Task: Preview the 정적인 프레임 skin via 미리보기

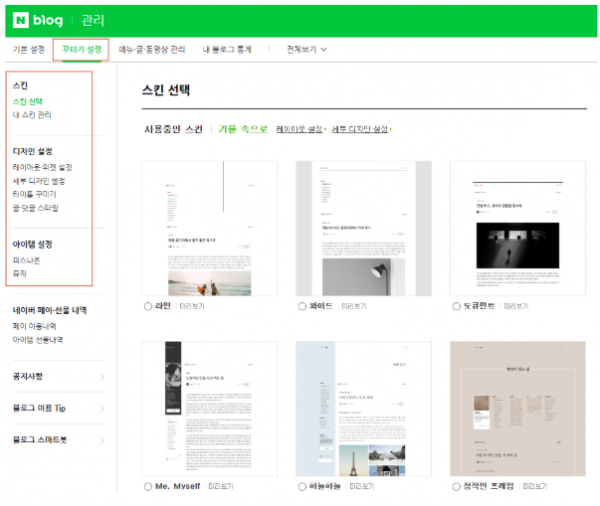Action: [x=535, y=486]
